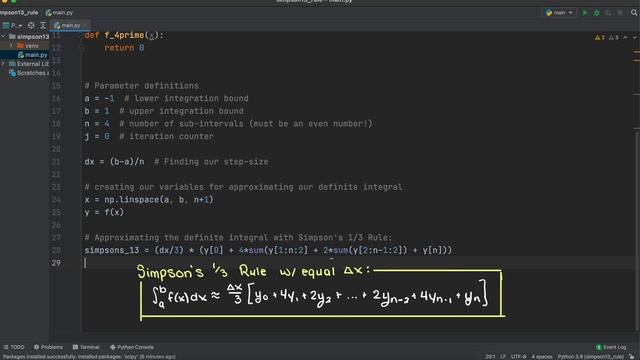Click line 29 in the editor gutter

click(x=56, y=263)
